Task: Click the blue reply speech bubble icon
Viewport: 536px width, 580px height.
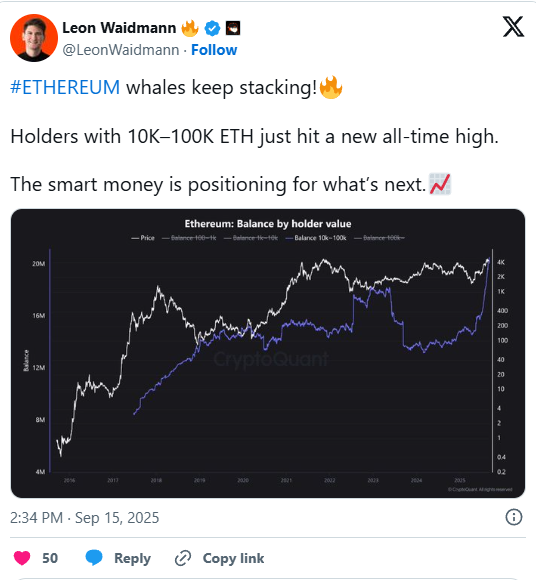Action: 94,557
